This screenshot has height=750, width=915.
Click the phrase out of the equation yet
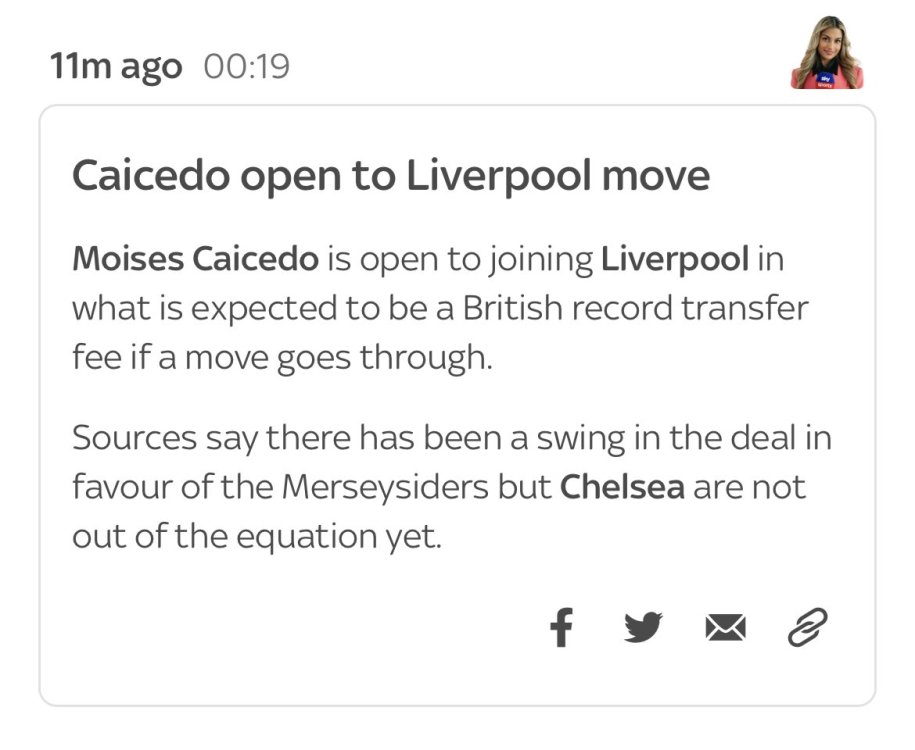(257, 536)
